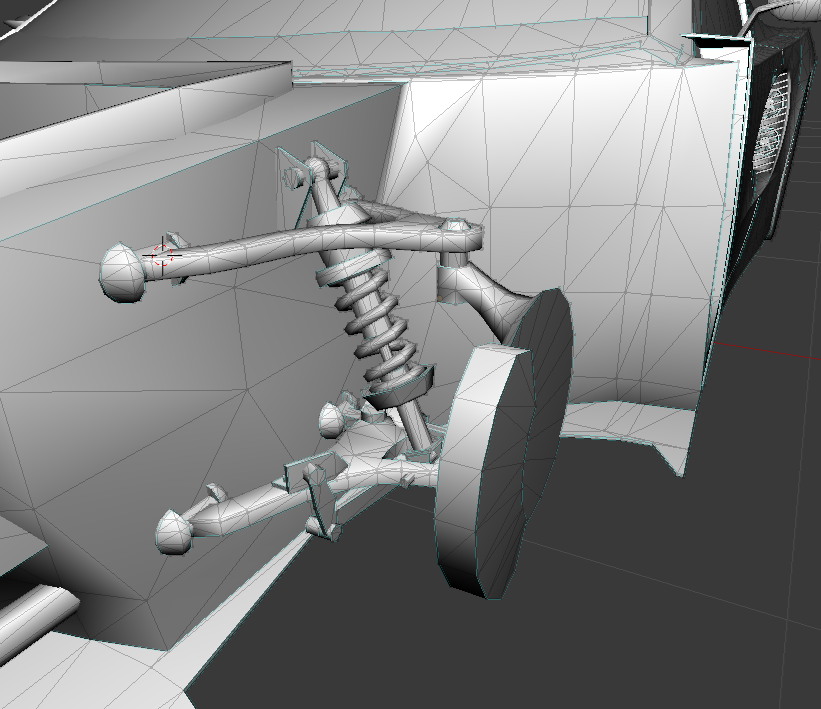Select the ball joint on upper arm's left end

pos(123,272)
